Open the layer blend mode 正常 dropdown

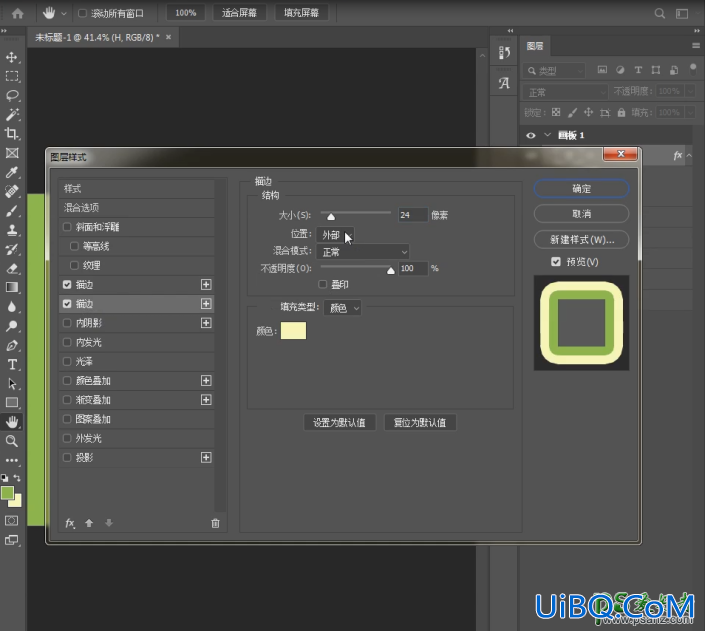565,92
